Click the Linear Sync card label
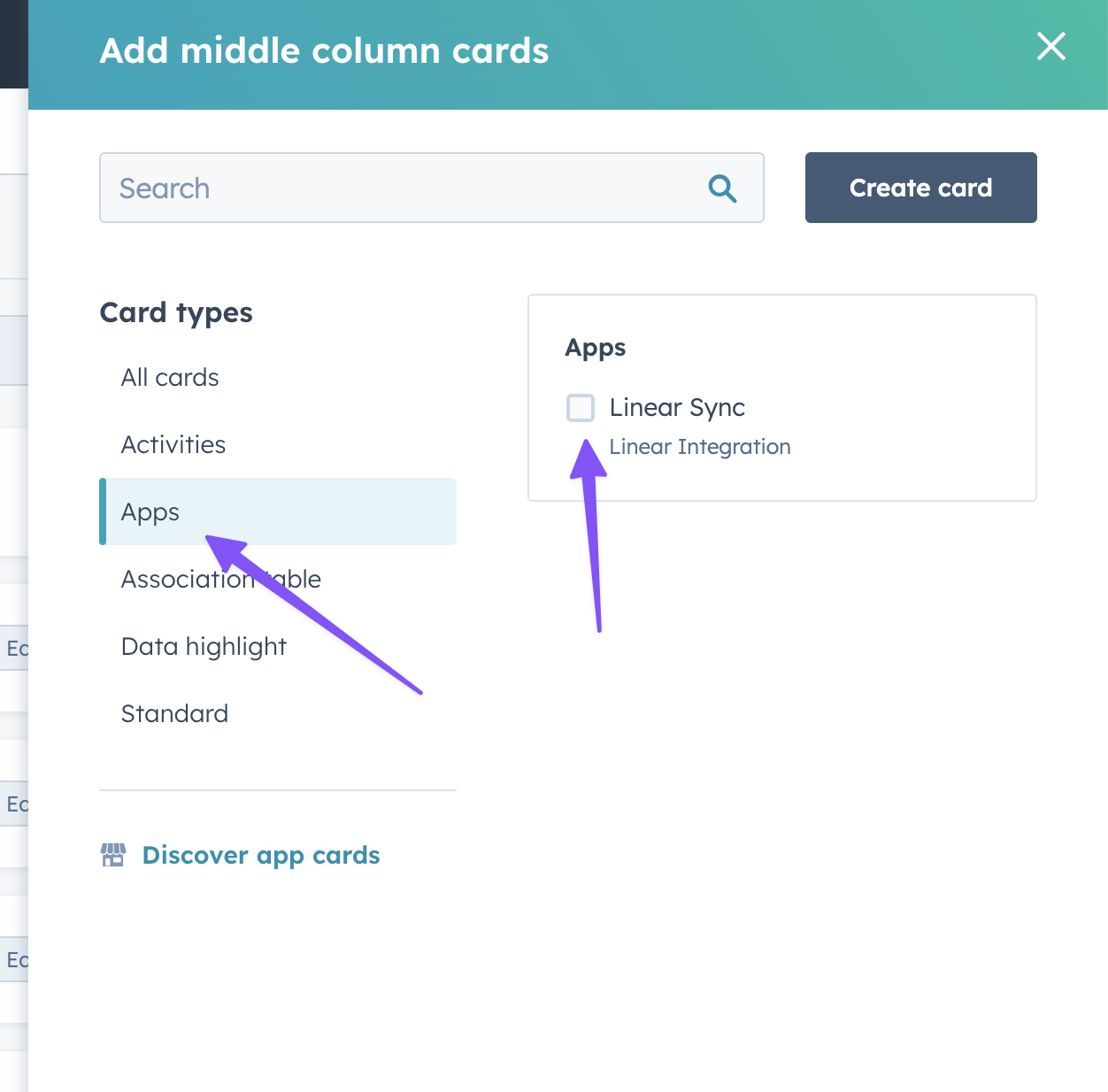Image resolution: width=1108 pixels, height=1092 pixels. click(x=677, y=408)
